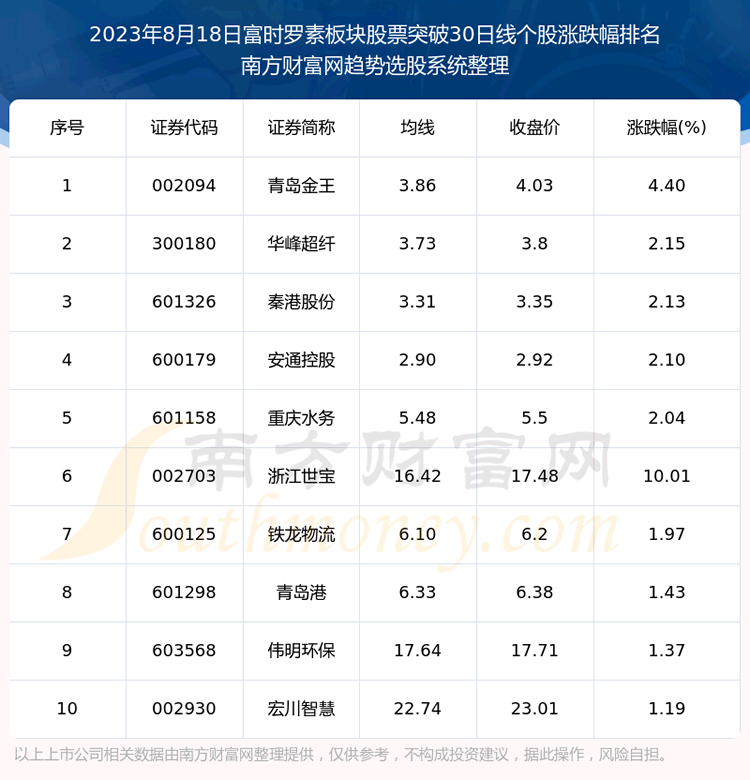Screen dimensions: 750x780
Task: Click 浙江世宝 moving average 16.42
Action: pos(417,477)
